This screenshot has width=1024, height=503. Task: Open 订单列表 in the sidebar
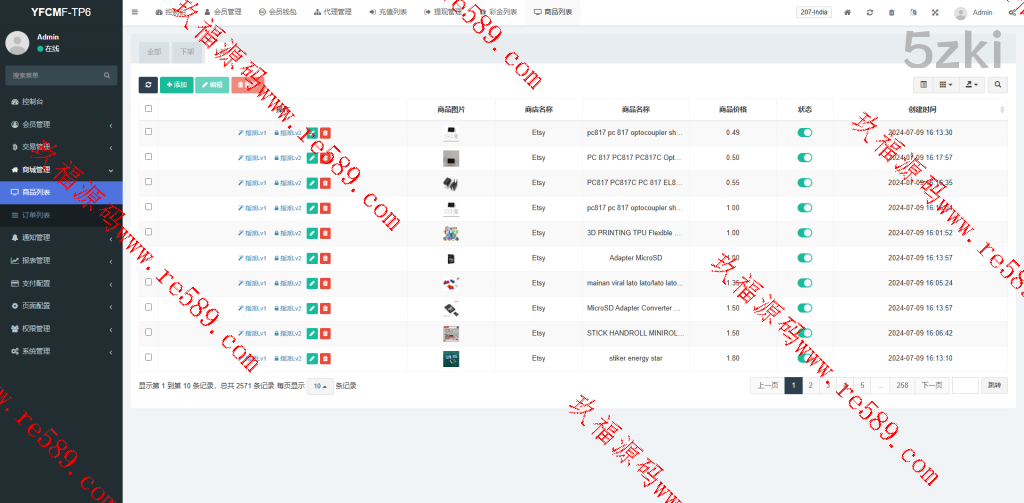pyautogui.click(x=61, y=215)
